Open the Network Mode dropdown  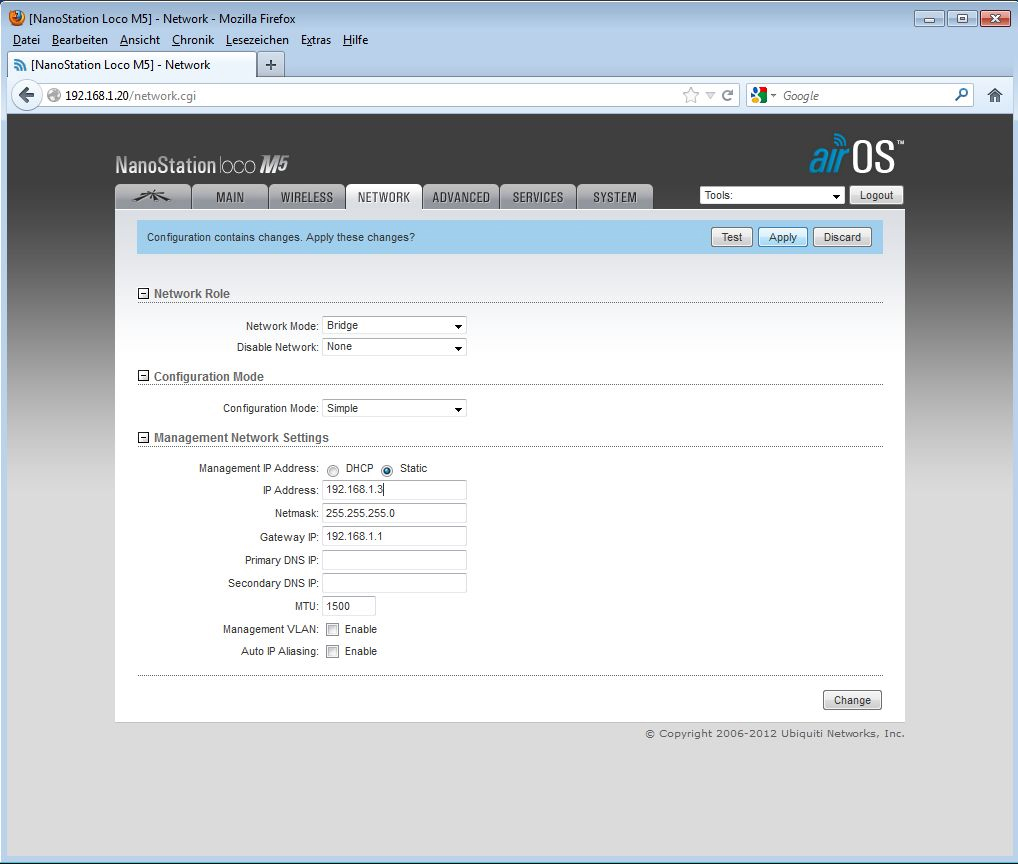click(394, 325)
